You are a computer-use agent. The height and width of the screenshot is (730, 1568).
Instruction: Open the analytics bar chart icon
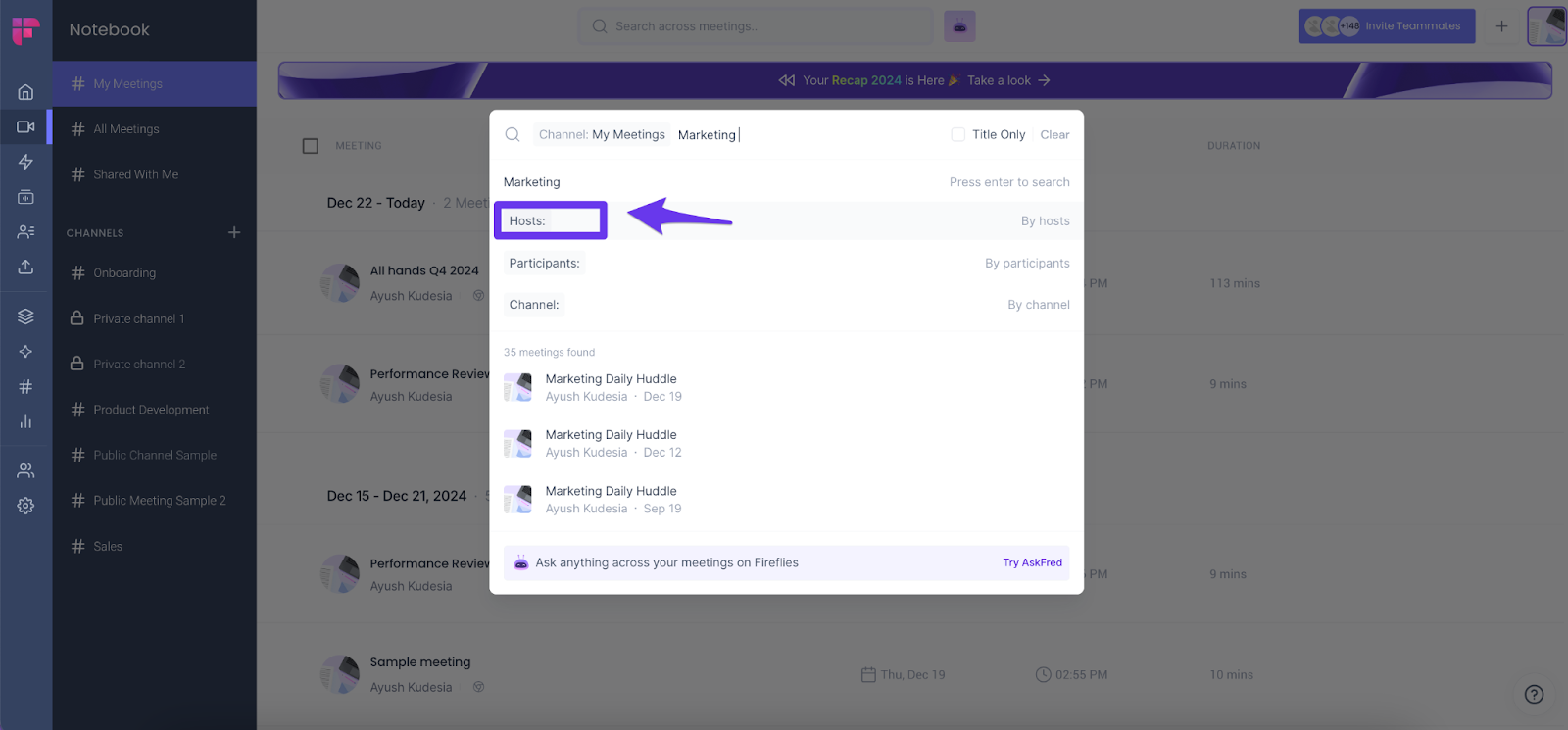click(x=25, y=421)
